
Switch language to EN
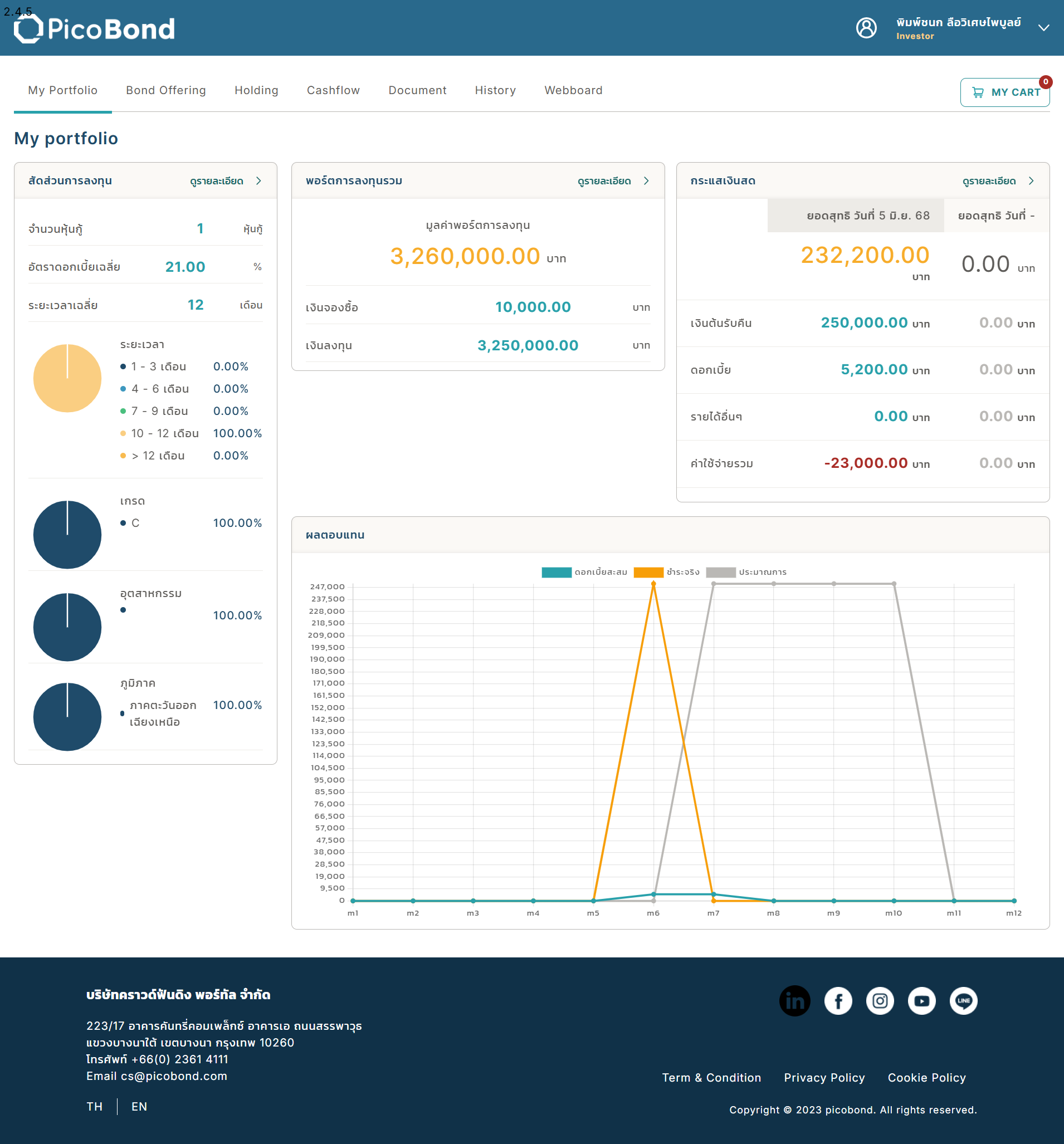(139, 1107)
